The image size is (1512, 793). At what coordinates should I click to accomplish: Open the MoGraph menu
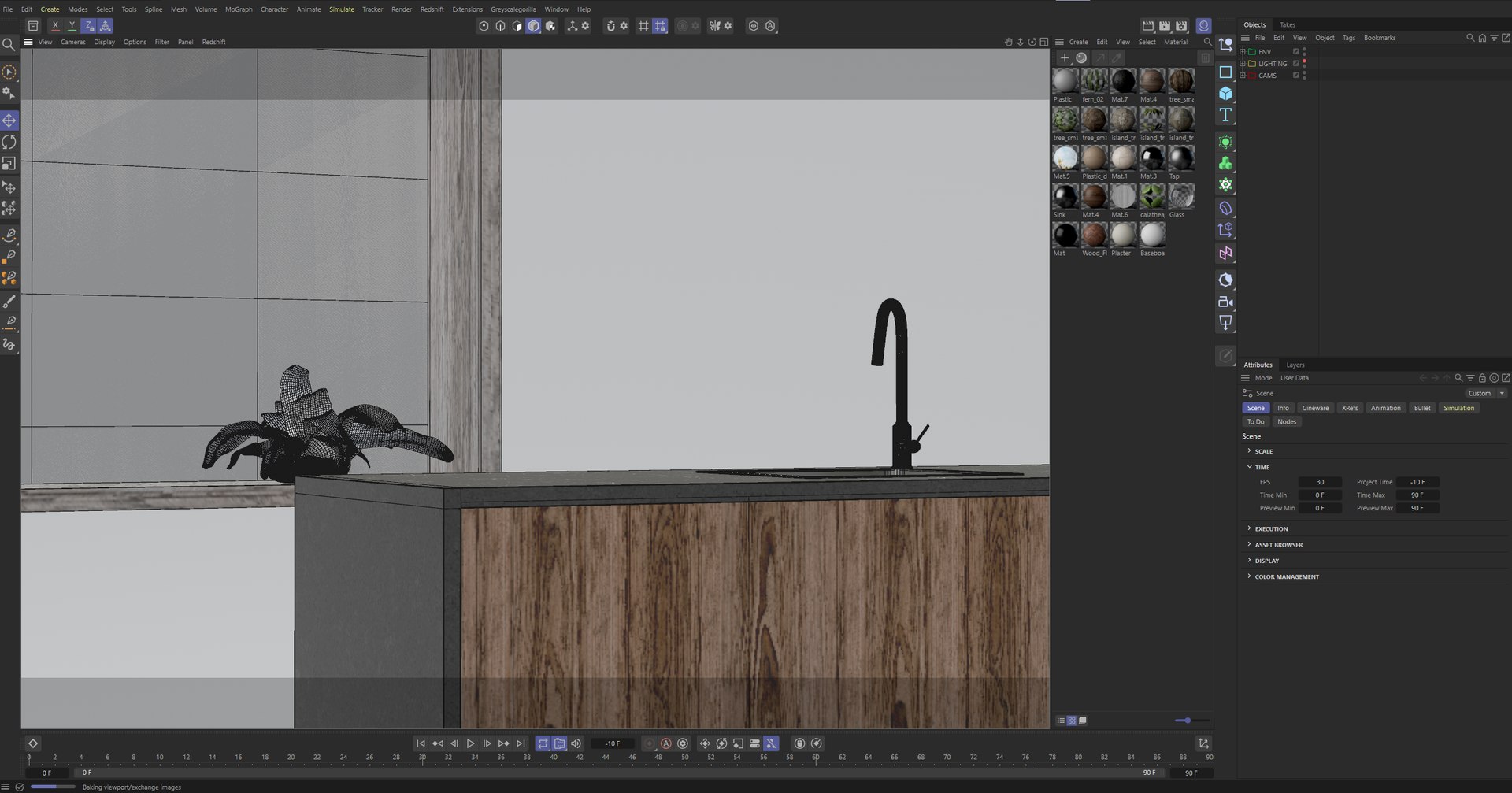pyautogui.click(x=239, y=9)
